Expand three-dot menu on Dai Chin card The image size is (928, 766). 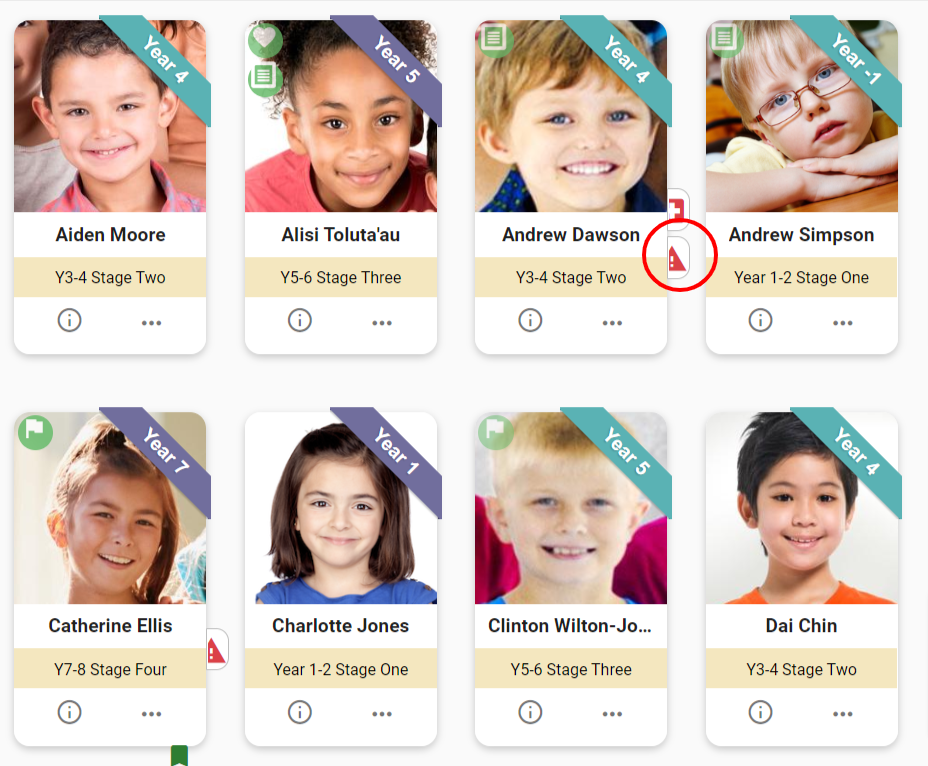click(x=843, y=714)
